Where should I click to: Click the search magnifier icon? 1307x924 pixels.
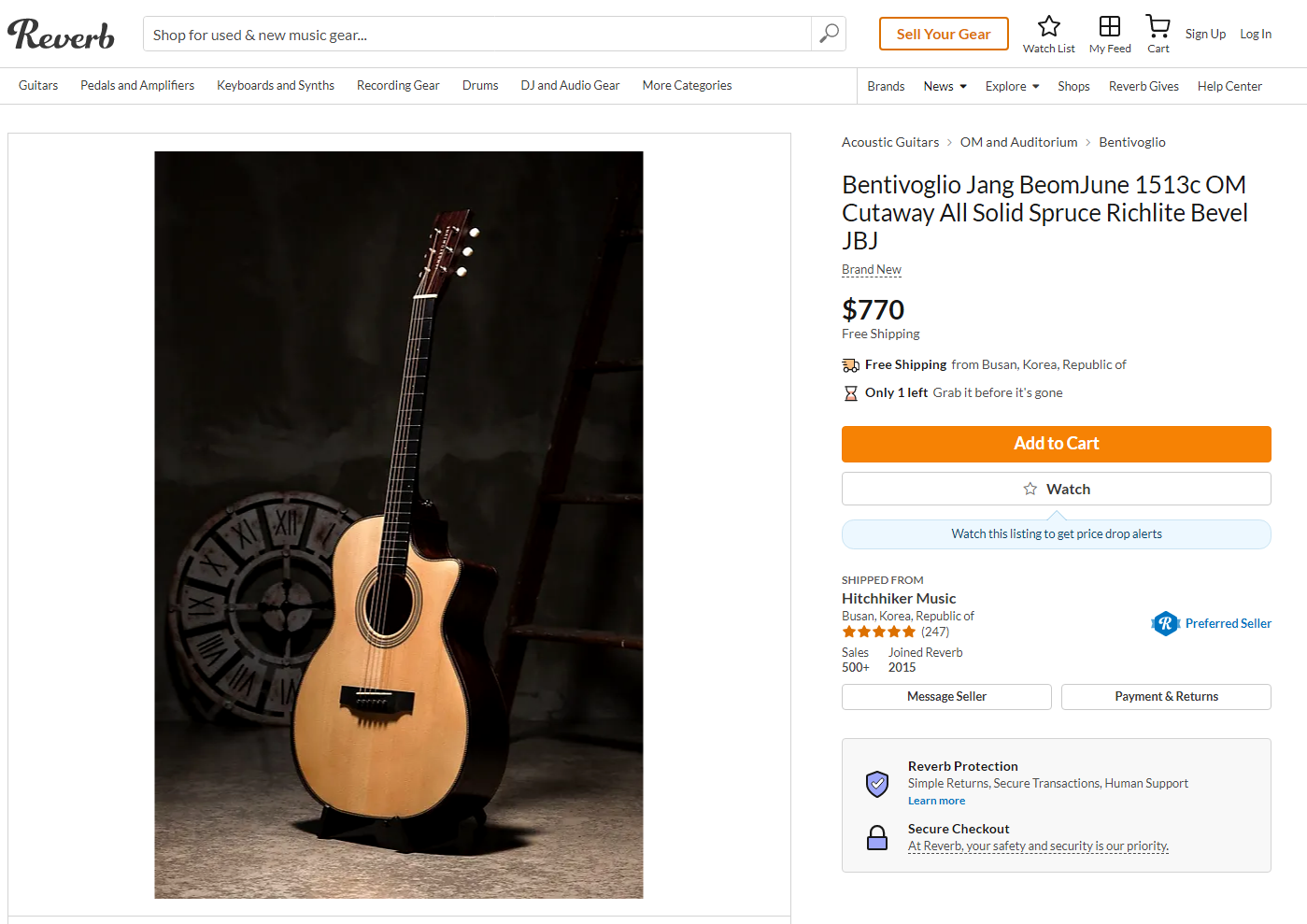pos(829,34)
